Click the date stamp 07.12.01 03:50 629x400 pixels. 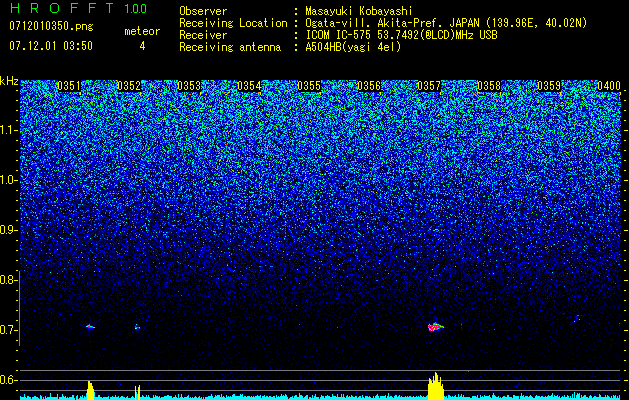(x=51, y=46)
